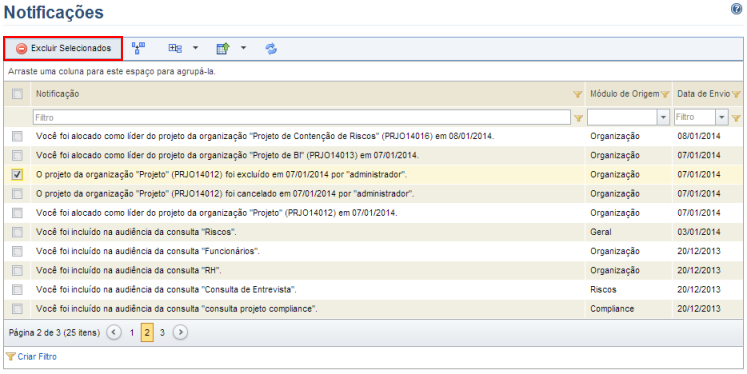
Task: Click the "Projeto de Contenção de Riscos" notification text
Action: [265, 136]
